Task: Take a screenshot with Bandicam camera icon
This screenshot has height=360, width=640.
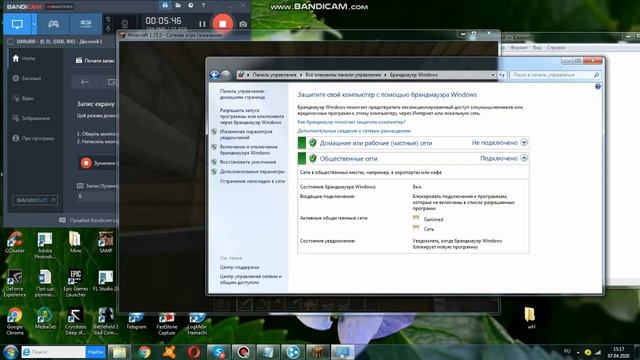Action: click(243, 24)
